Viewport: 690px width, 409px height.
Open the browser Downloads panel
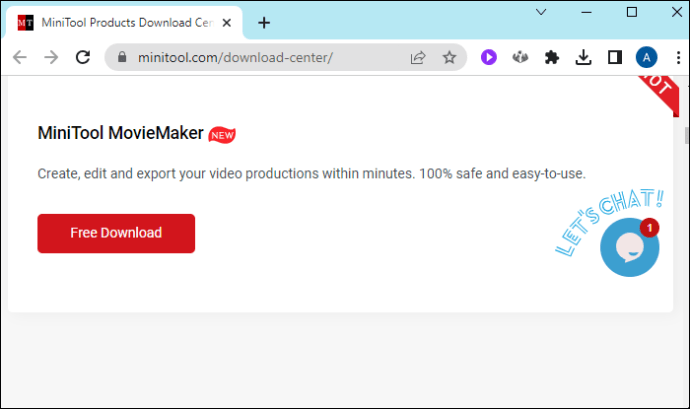point(583,58)
